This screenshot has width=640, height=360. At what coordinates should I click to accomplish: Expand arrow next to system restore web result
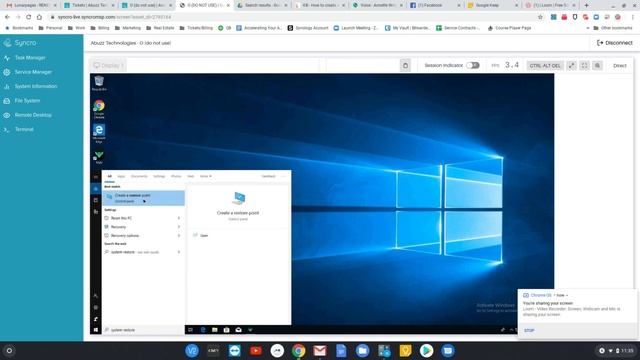179,252
